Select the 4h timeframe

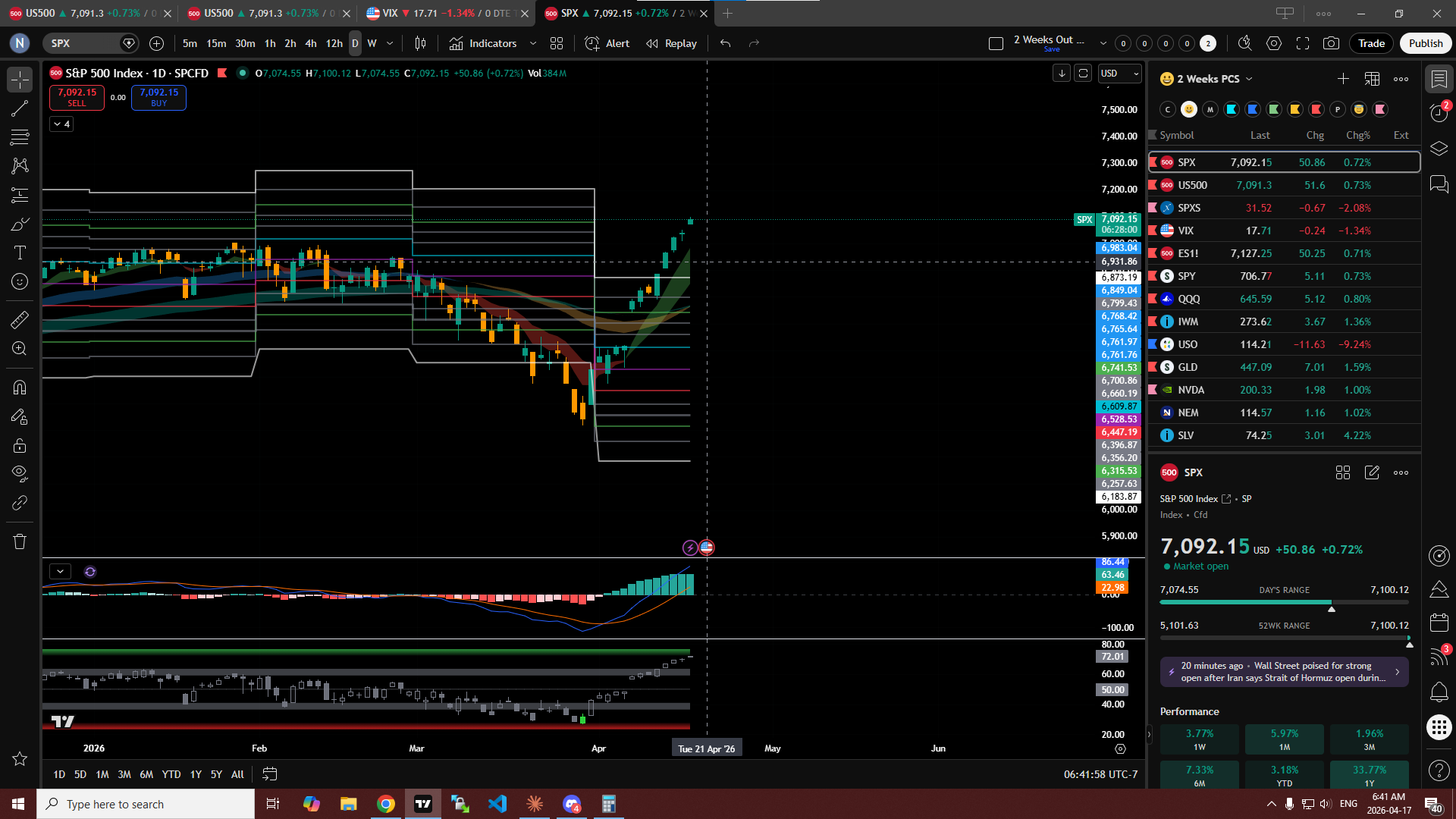(311, 43)
